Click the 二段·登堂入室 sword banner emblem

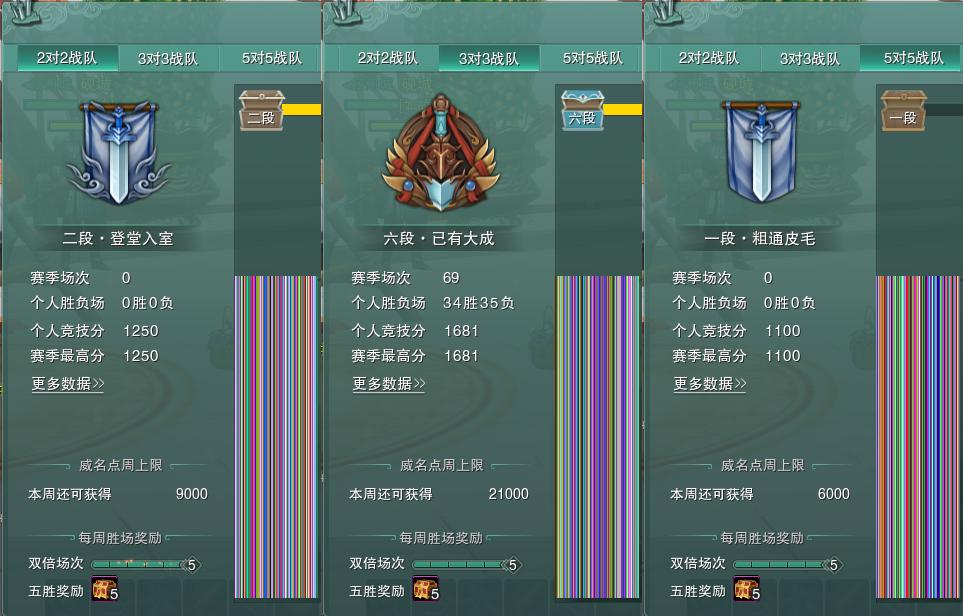[119, 152]
